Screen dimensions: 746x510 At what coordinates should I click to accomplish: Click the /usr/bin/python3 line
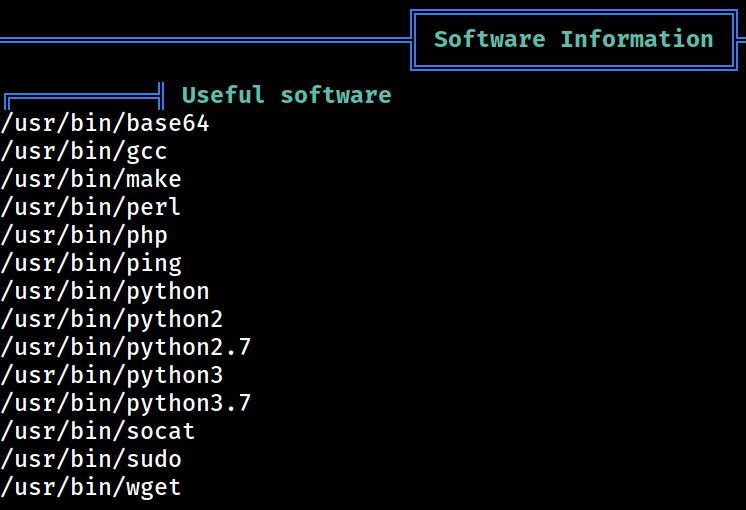click(112, 375)
